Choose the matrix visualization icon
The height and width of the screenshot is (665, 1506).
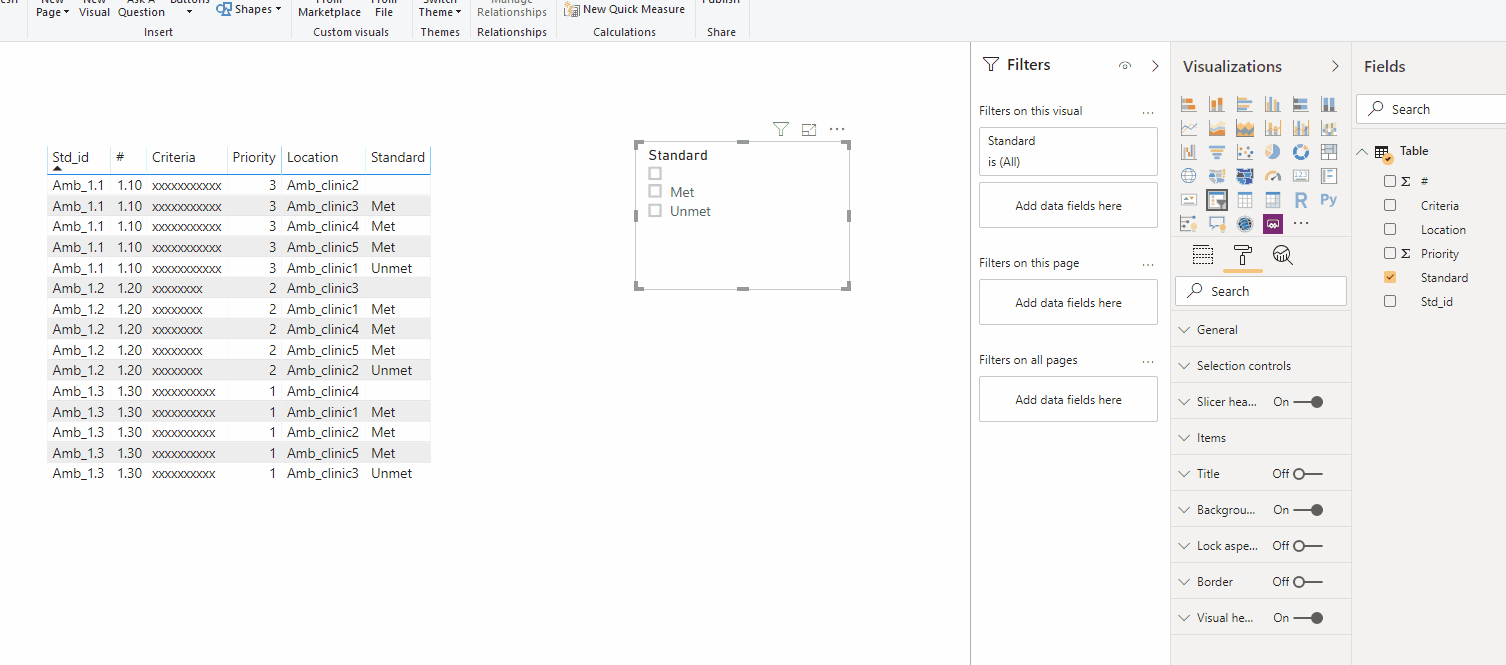(x=1273, y=200)
